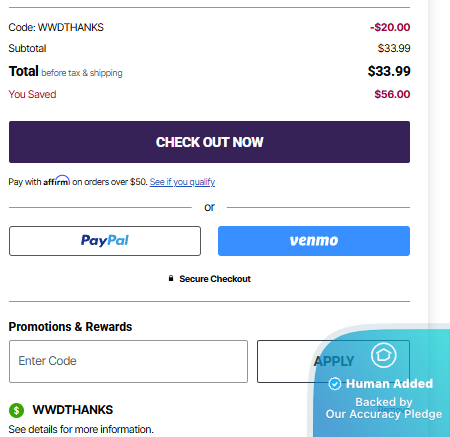The image size is (450, 437).
Task: Click the Affirm logo
Action: coord(57,181)
